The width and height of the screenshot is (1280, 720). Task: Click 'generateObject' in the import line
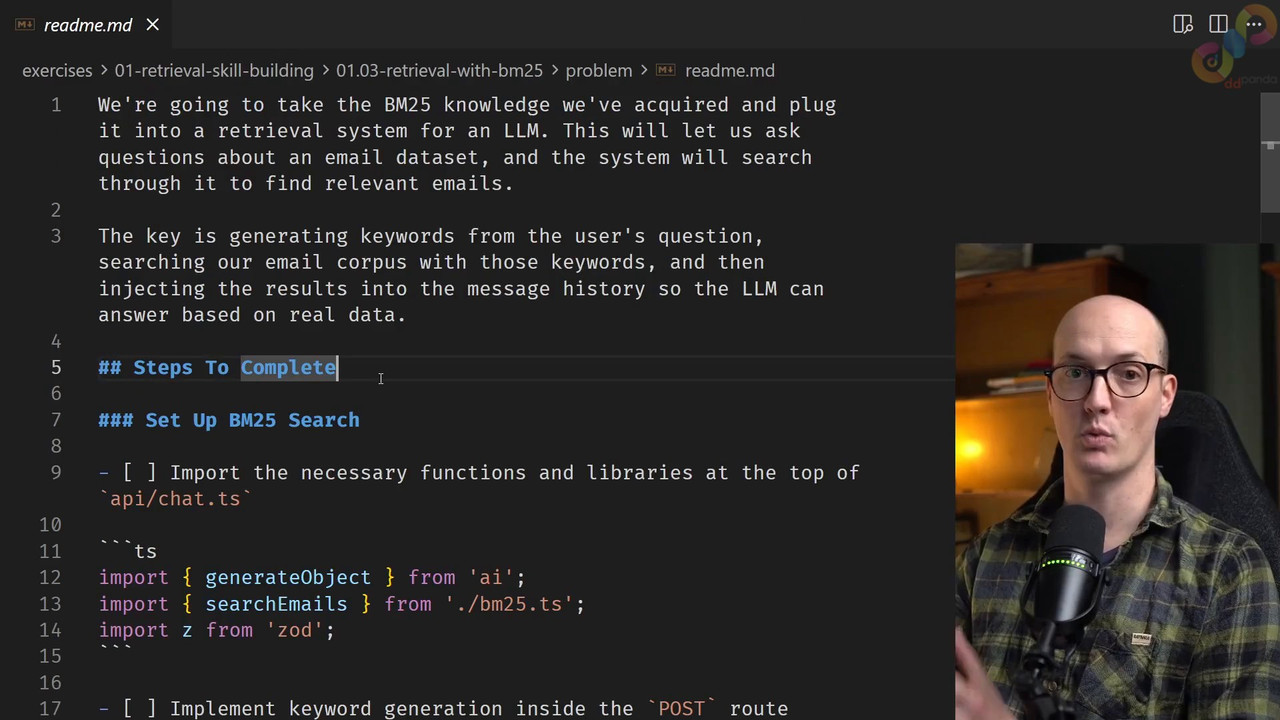[x=288, y=578]
